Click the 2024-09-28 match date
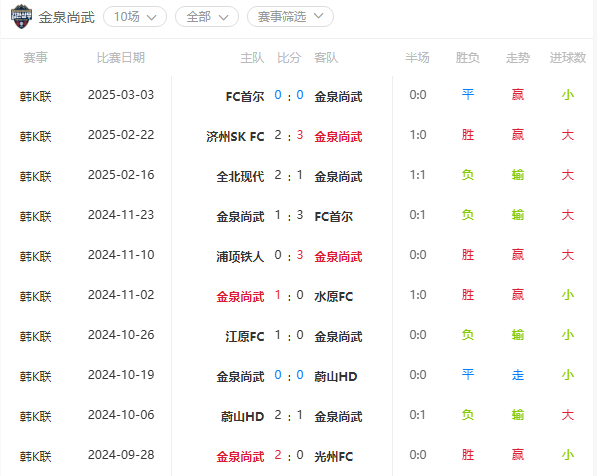Image resolution: width=597 pixels, height=476 pixels. pyautogui.click(x=121, y=455)
